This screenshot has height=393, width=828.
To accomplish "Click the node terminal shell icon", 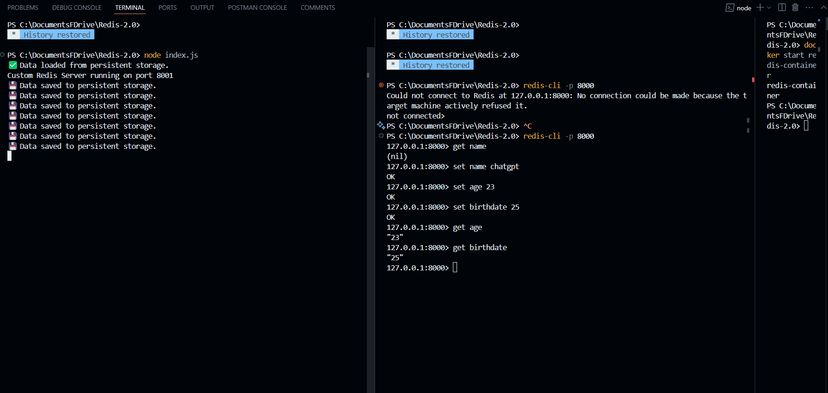I will click(729, 7).
